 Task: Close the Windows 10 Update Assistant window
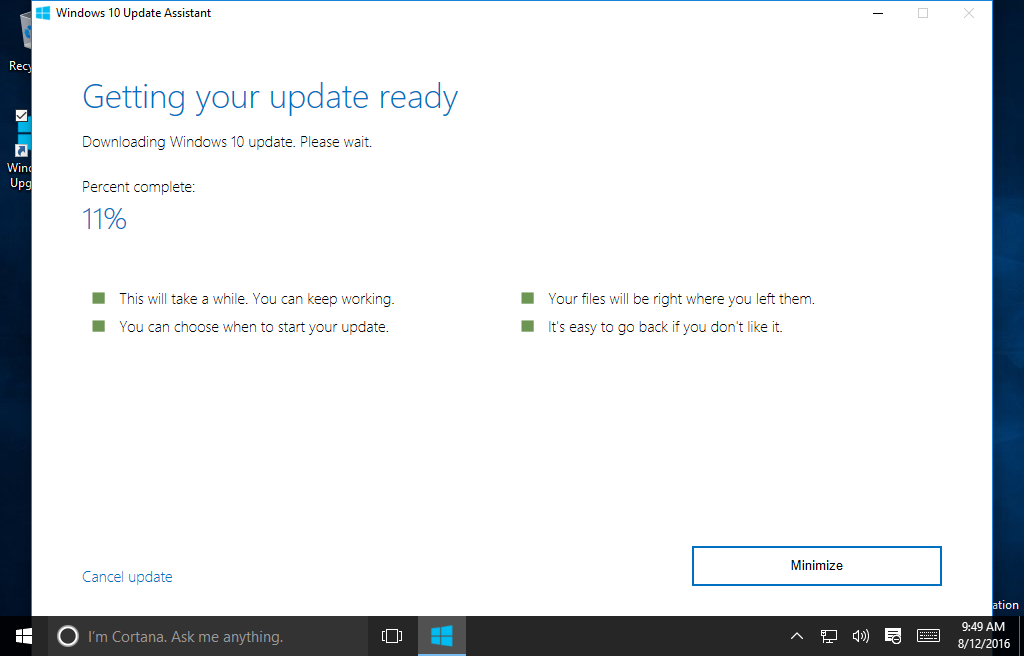point(969,13)
